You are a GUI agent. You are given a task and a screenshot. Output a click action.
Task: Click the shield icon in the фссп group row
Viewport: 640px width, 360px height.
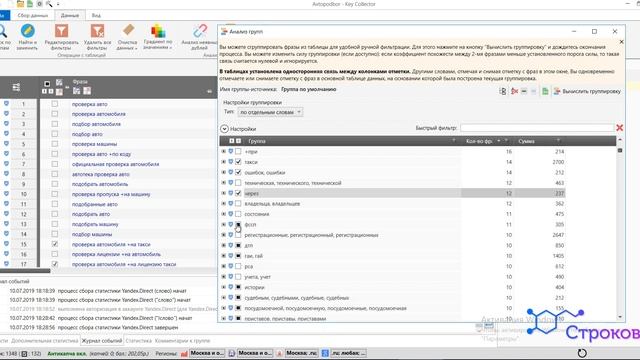pos(231,224)
